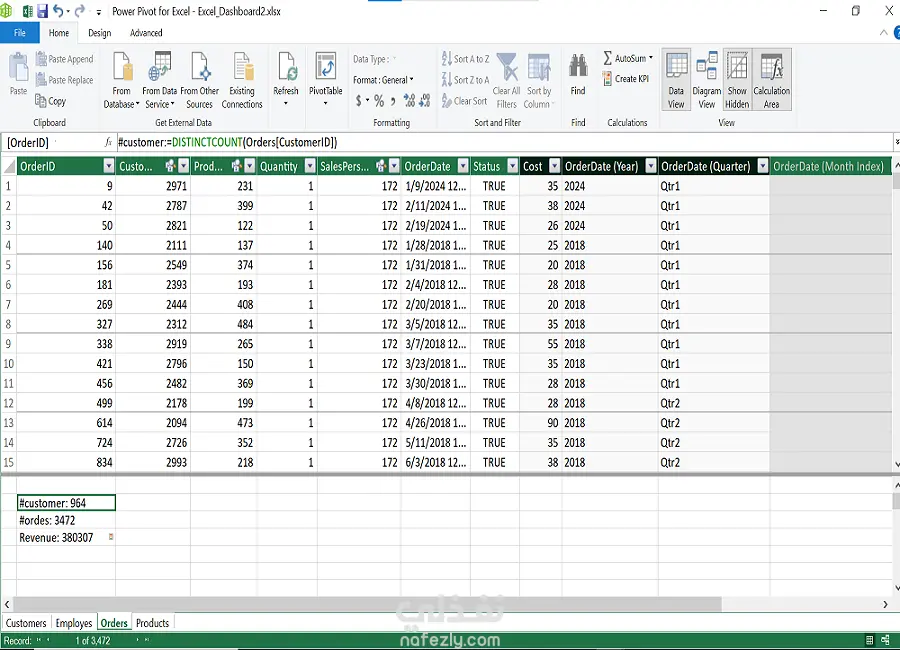Click AutoSum sigma icon
Screen dimensions: 900x650
(x=607, y=58)
